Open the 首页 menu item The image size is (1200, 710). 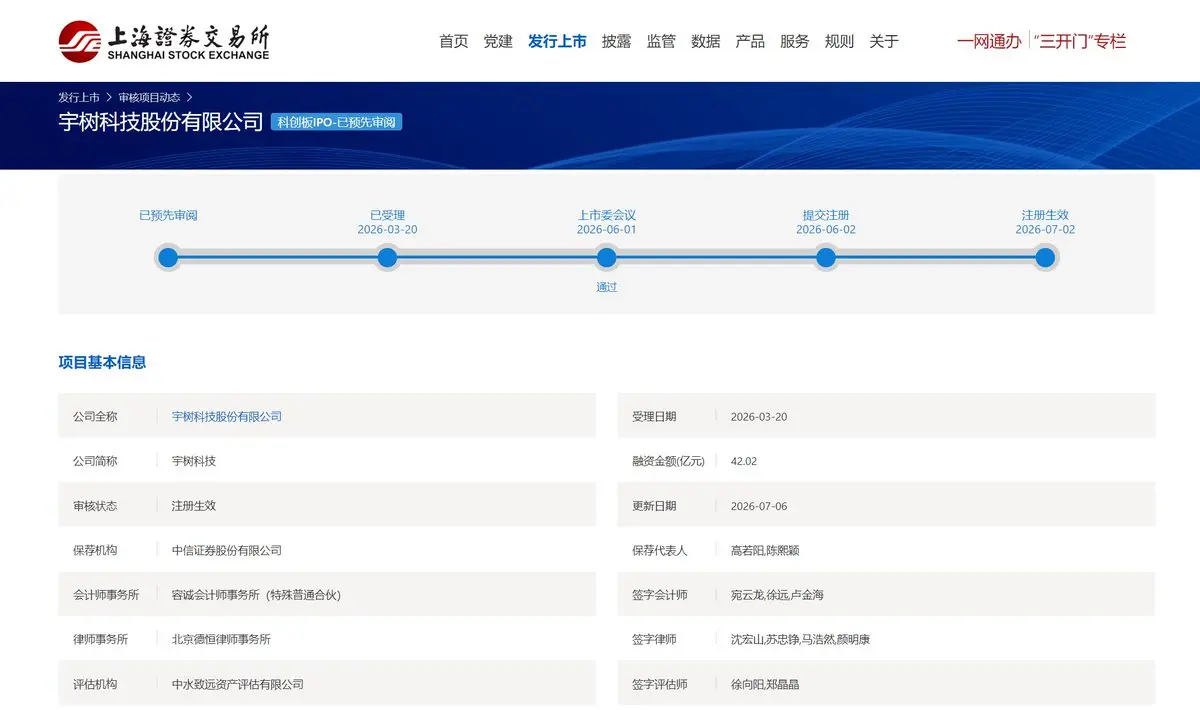coord(454,41)
